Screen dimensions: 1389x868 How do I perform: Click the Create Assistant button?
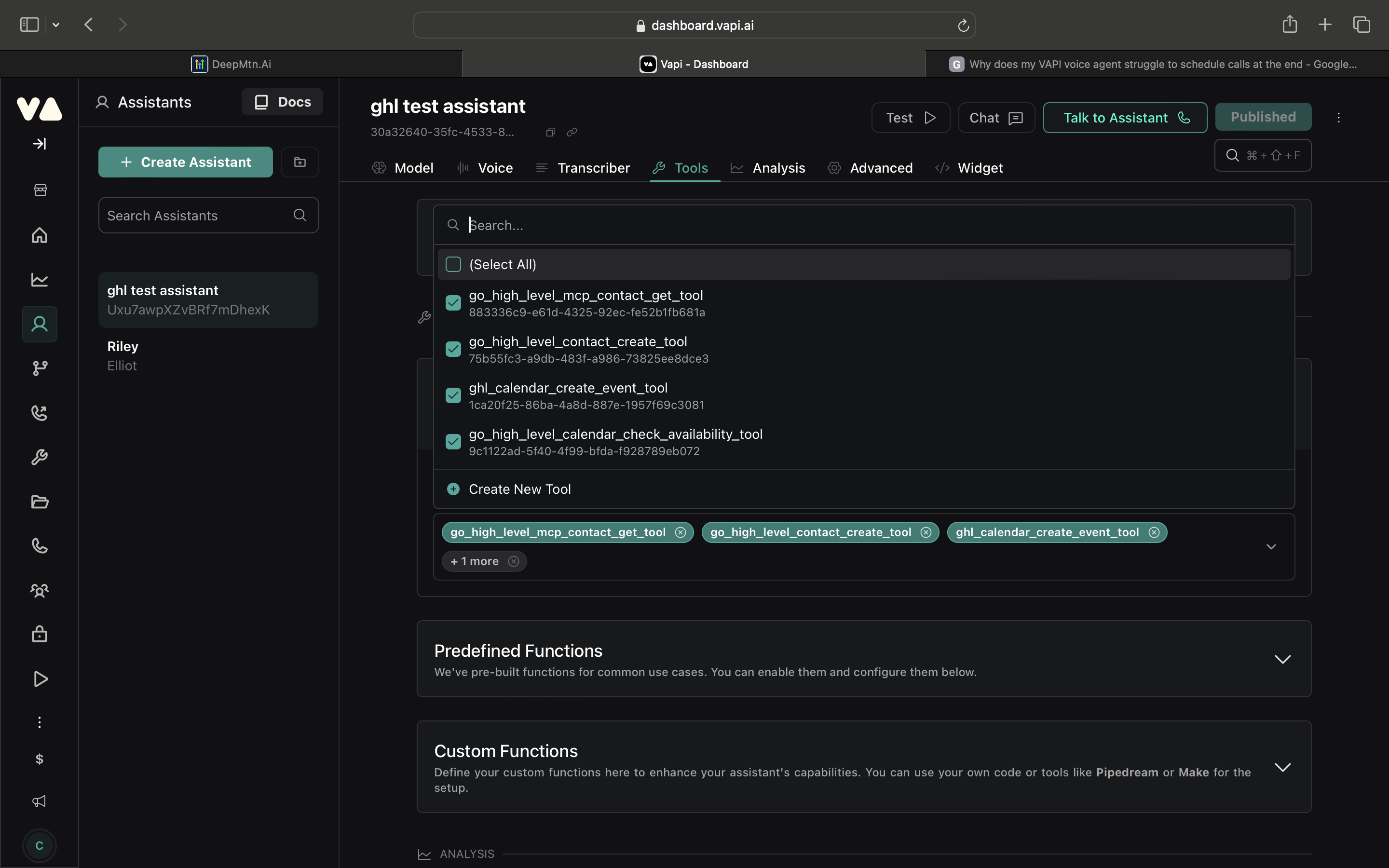pyautogui.click(x=185, y=162)
